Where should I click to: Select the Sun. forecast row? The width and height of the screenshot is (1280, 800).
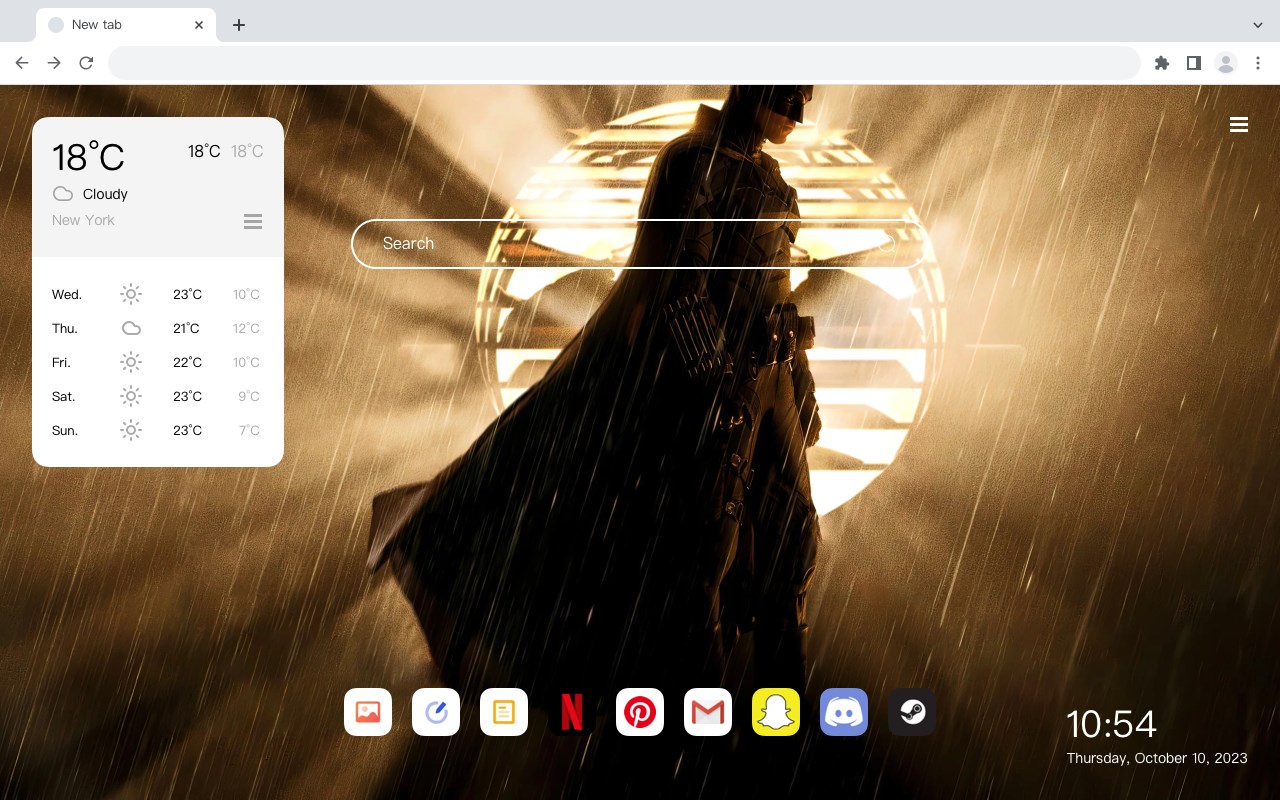pos(158,430)
